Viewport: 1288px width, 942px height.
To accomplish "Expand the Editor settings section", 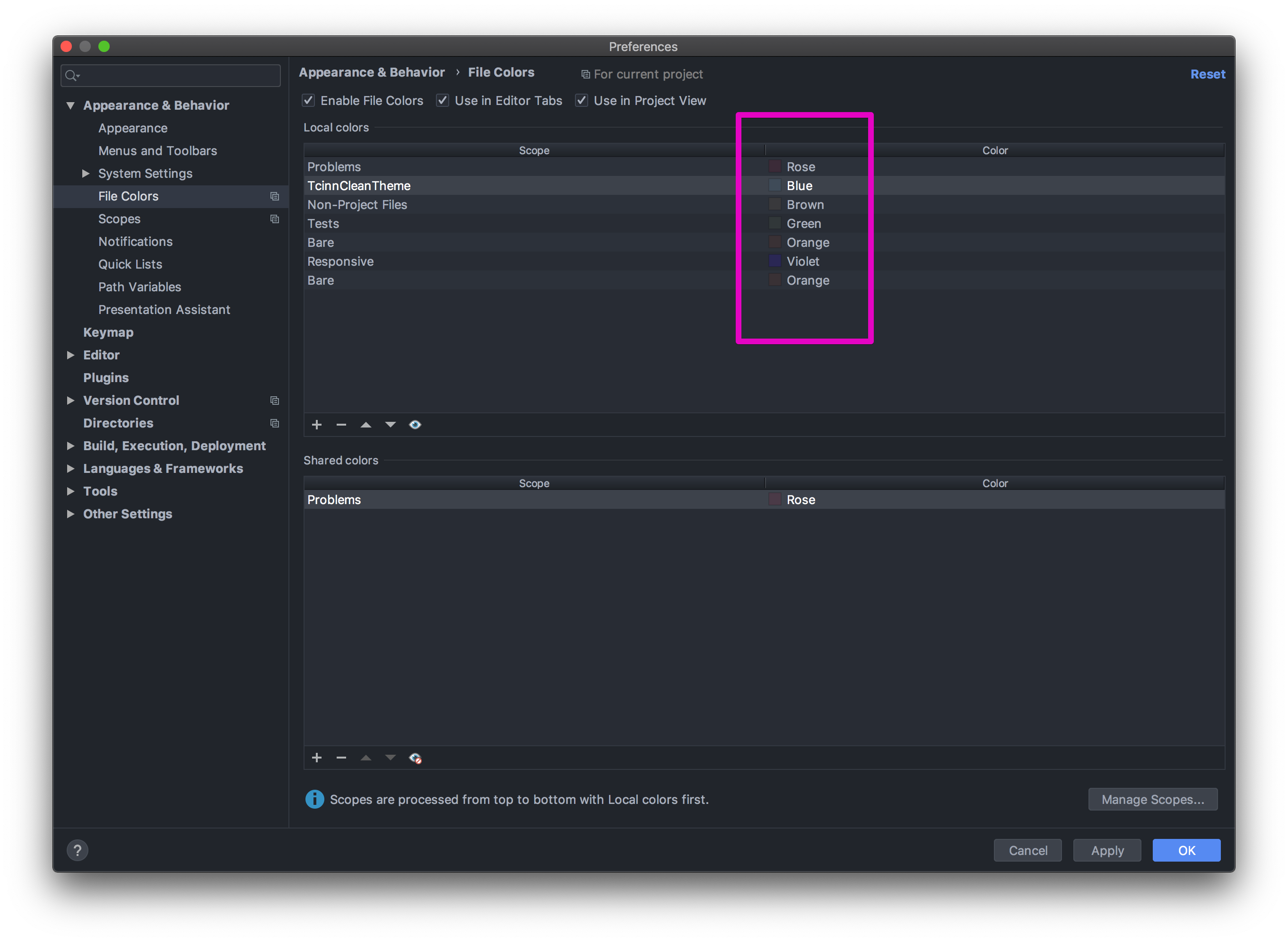I will coord(71,355).
